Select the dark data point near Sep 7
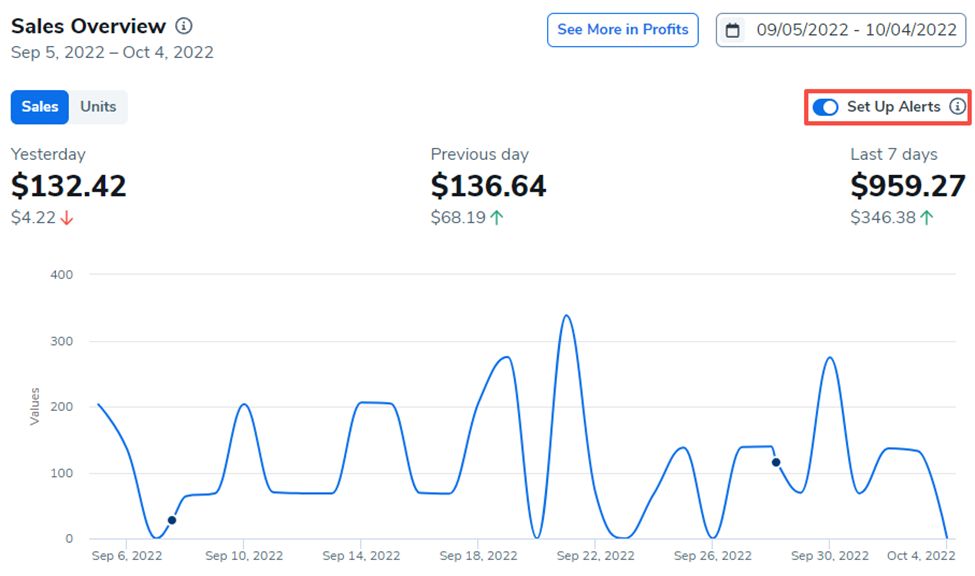The height and width of the screenshot is (576, 975). coord(172,520)
